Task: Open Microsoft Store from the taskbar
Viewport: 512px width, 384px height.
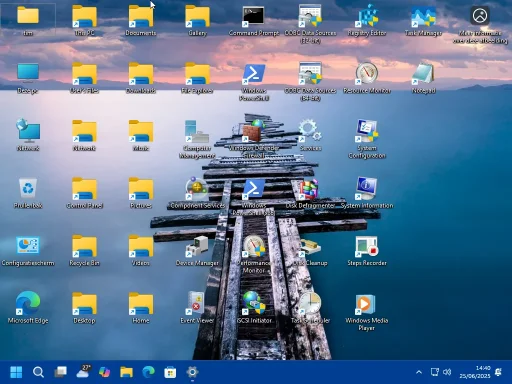Action: pyautogui.click(x=170, y=372)
